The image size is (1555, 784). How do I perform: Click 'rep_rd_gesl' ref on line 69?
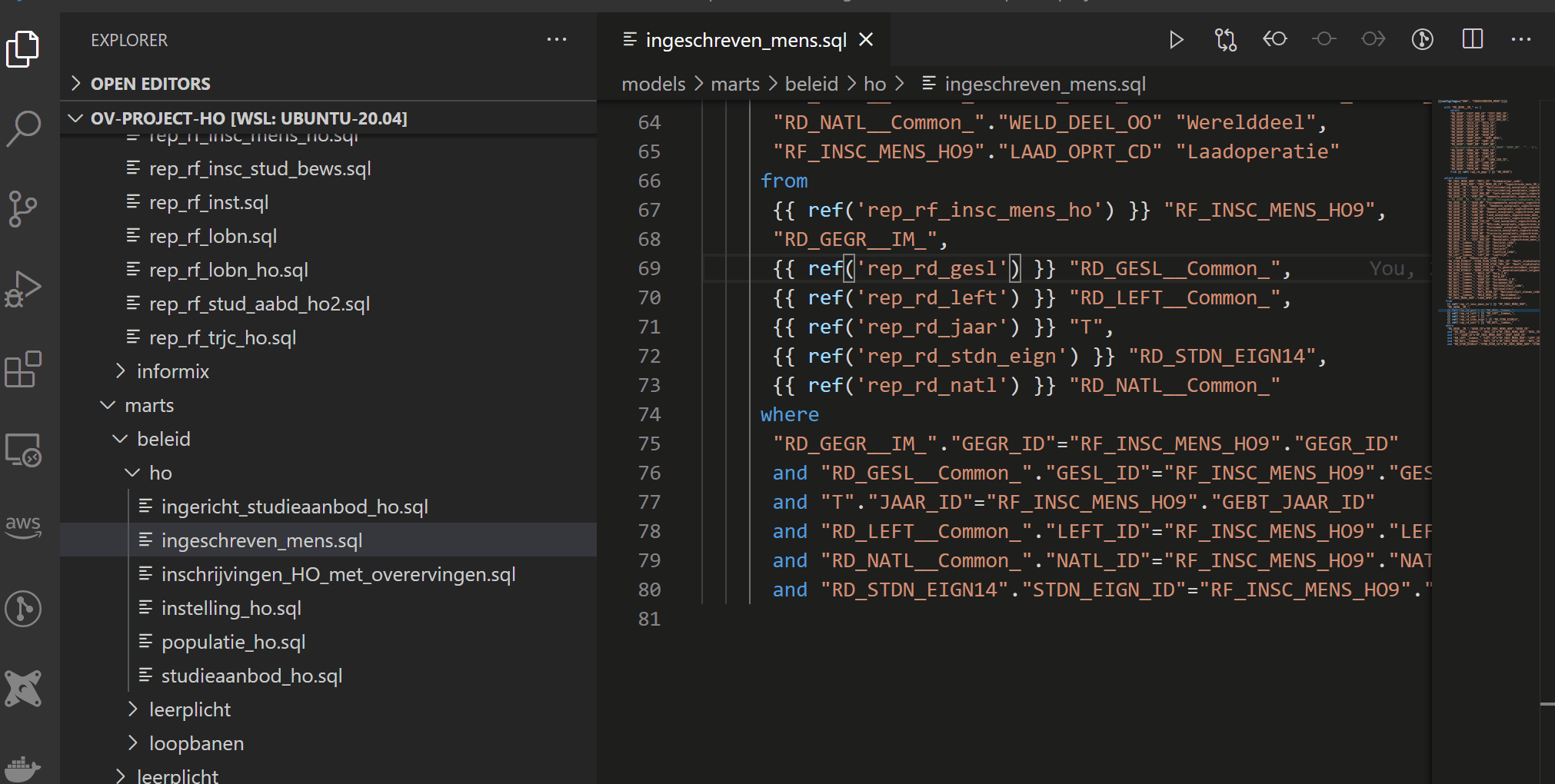tap(932, 268)
